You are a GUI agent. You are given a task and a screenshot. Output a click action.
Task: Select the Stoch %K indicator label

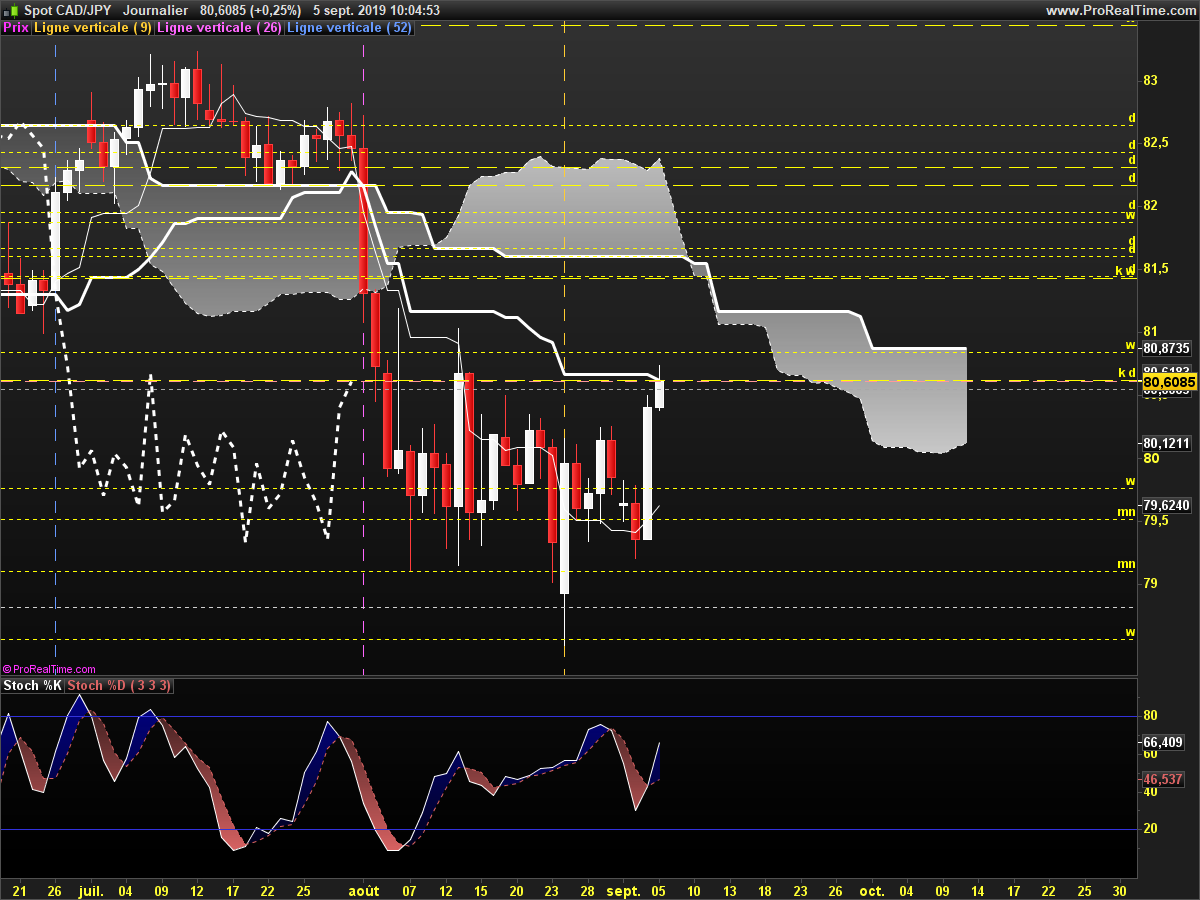point(33,685)
